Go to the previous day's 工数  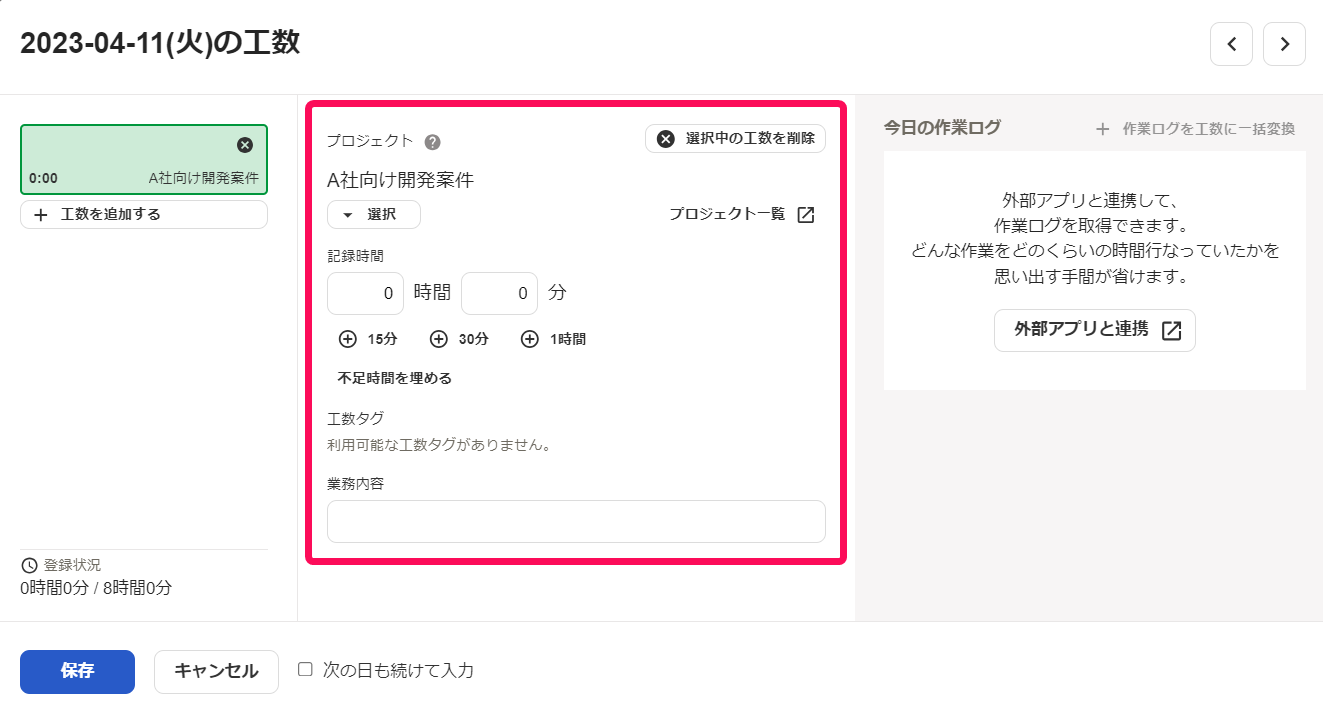(1231, 44)
